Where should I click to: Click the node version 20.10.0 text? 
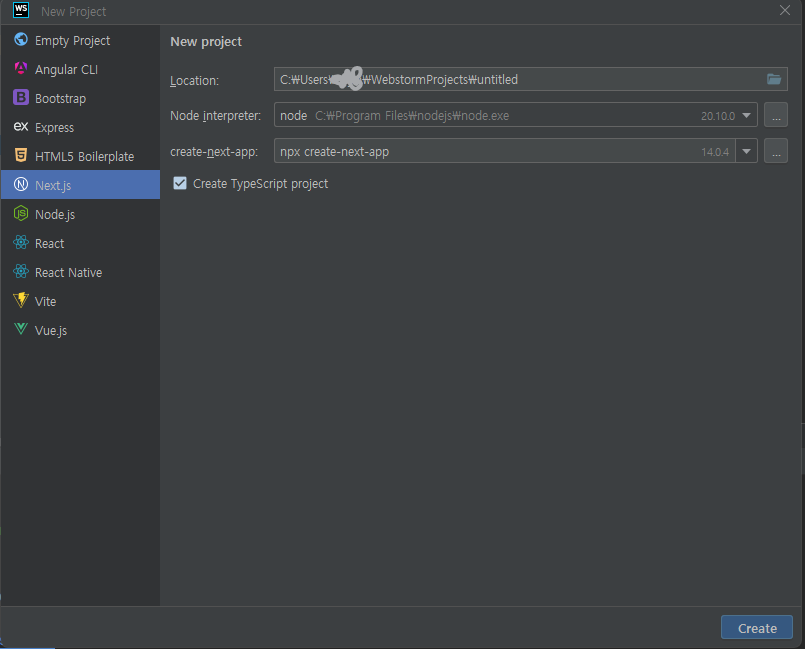pyautogui.click(x=718, y=116)
